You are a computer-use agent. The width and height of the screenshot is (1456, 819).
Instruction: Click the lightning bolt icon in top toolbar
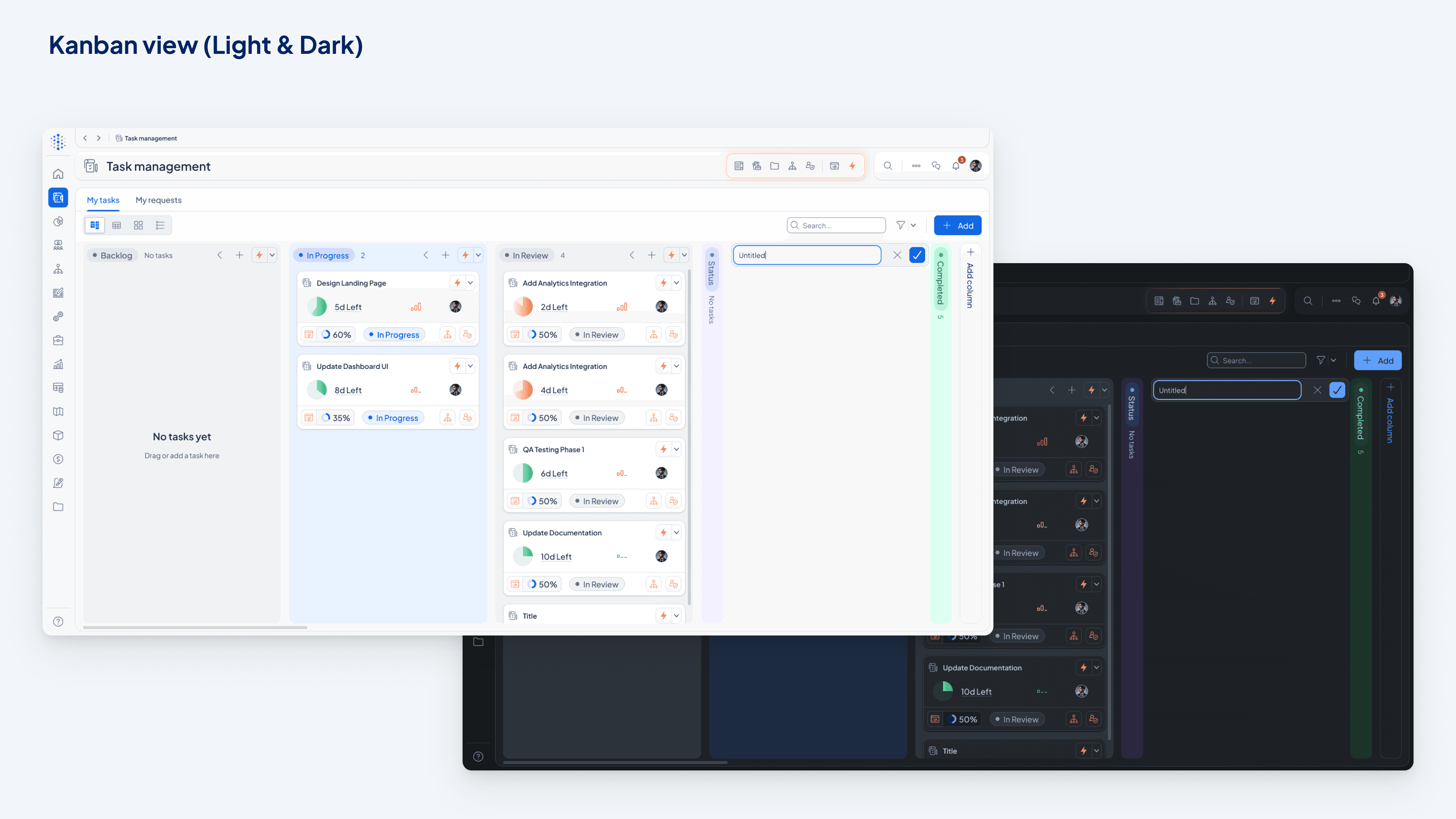pyautogui.click(x=852, y=166)
